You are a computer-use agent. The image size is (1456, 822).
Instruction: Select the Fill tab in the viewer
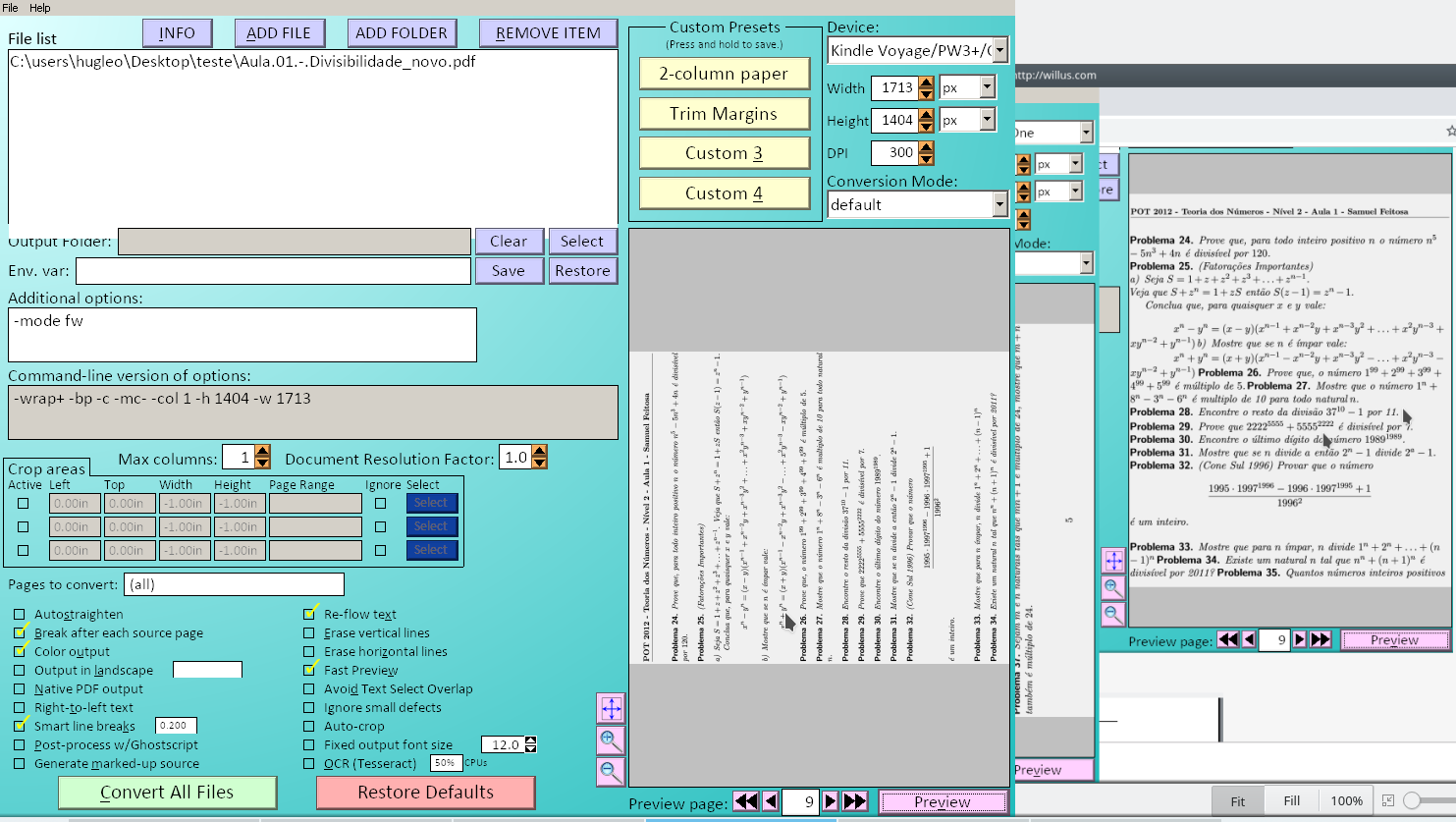[x=1292, y=801]
